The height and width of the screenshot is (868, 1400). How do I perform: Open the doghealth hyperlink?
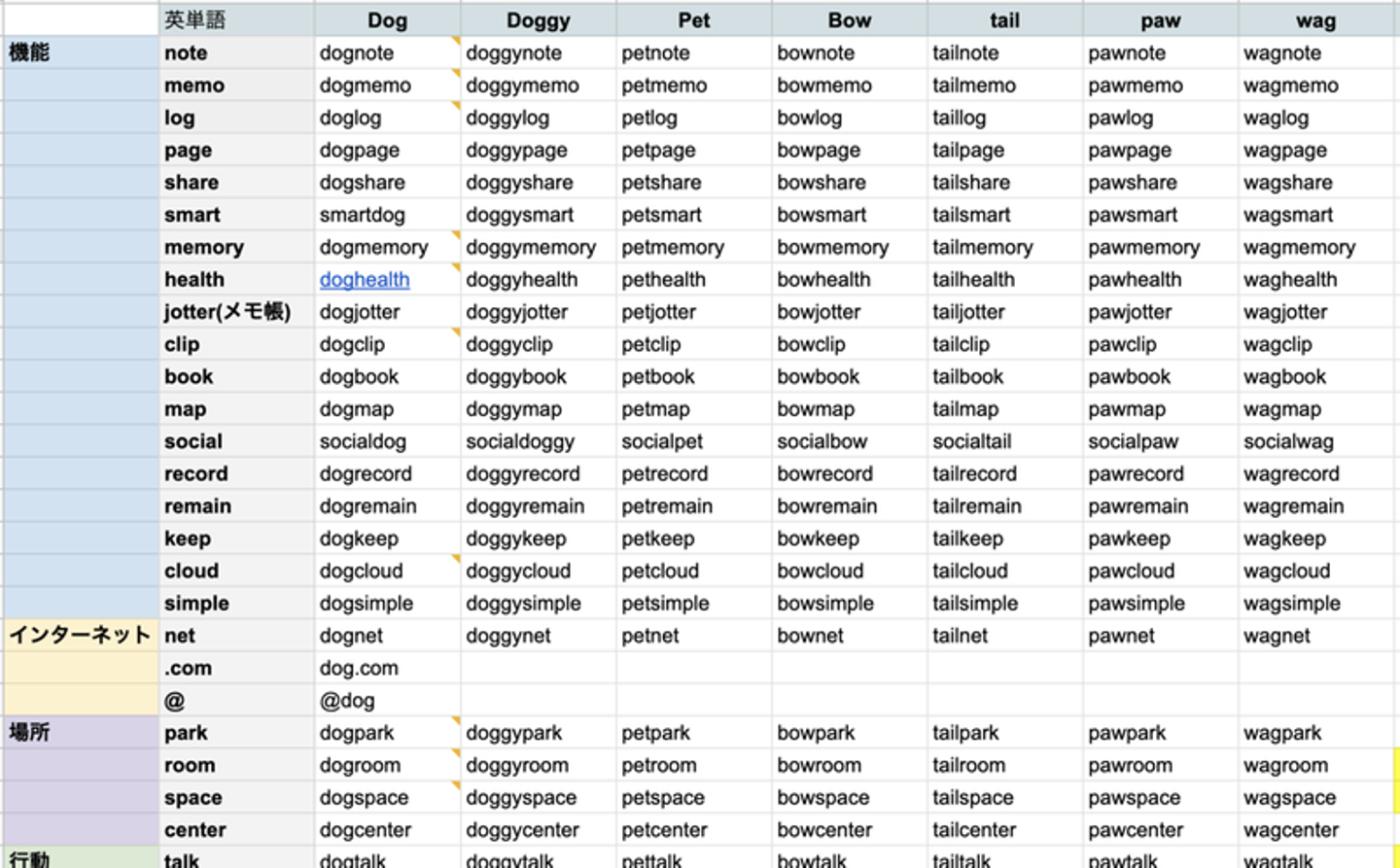(x=365, y=280)
